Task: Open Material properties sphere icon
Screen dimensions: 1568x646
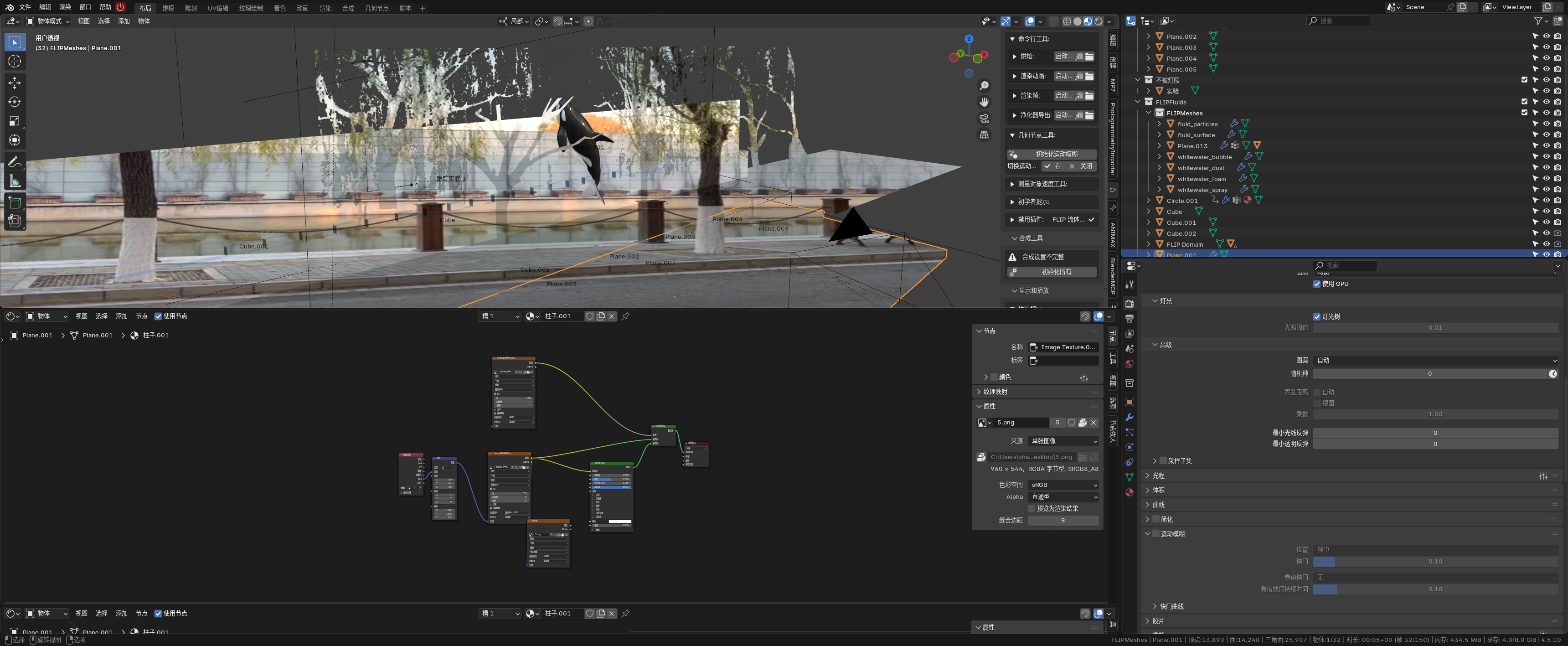Action: pyautogui.click(x=1130, y=492)
